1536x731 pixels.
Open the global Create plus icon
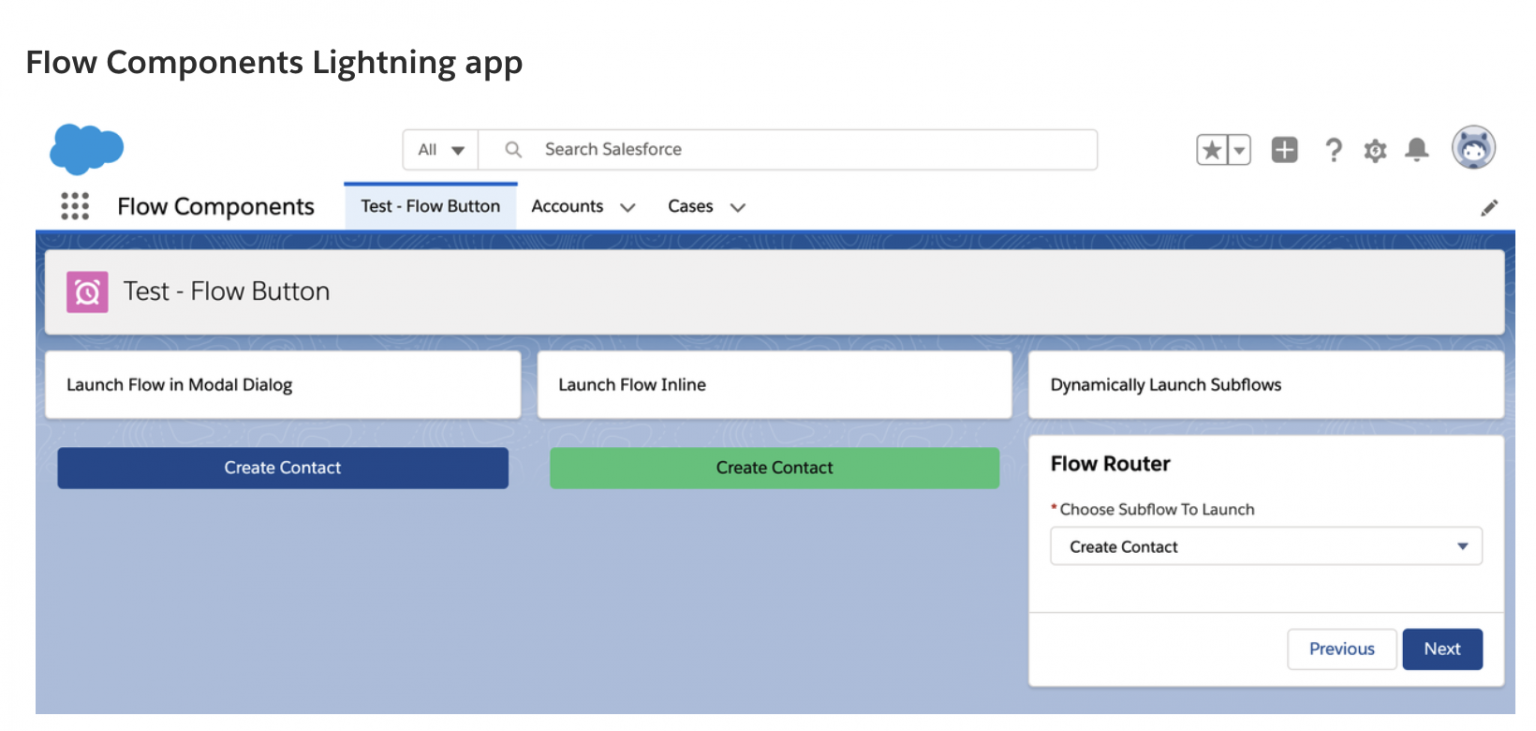[1284, 149]
